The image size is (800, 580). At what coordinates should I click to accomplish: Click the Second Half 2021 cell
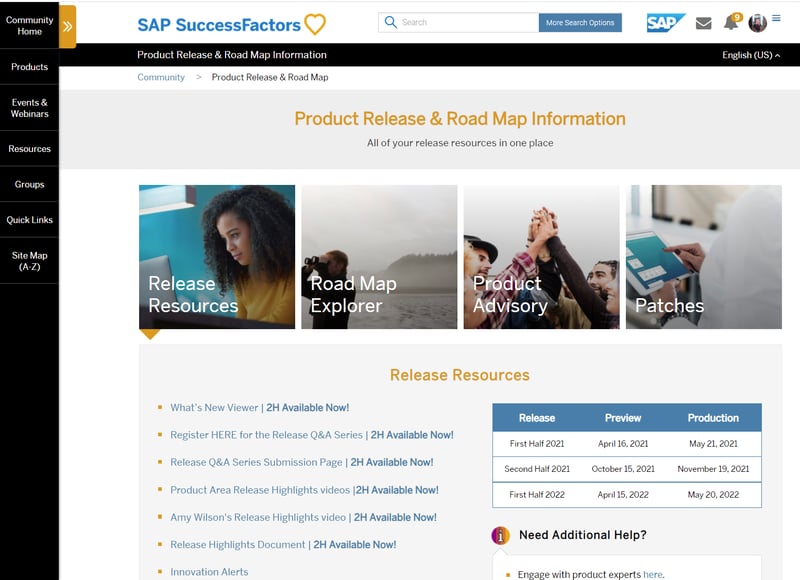[x=537, y=469]
